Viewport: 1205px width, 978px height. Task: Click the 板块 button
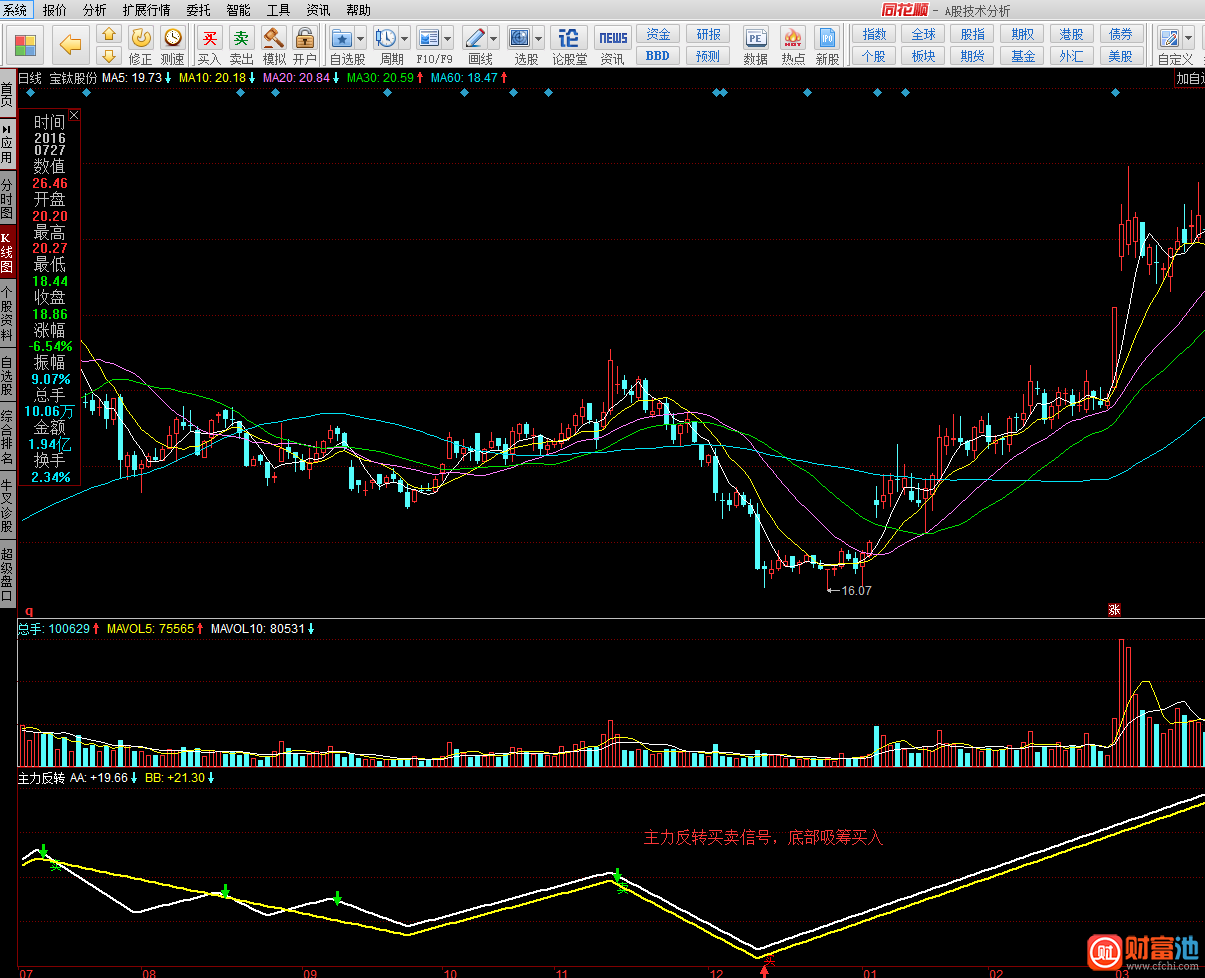[923, 56]
